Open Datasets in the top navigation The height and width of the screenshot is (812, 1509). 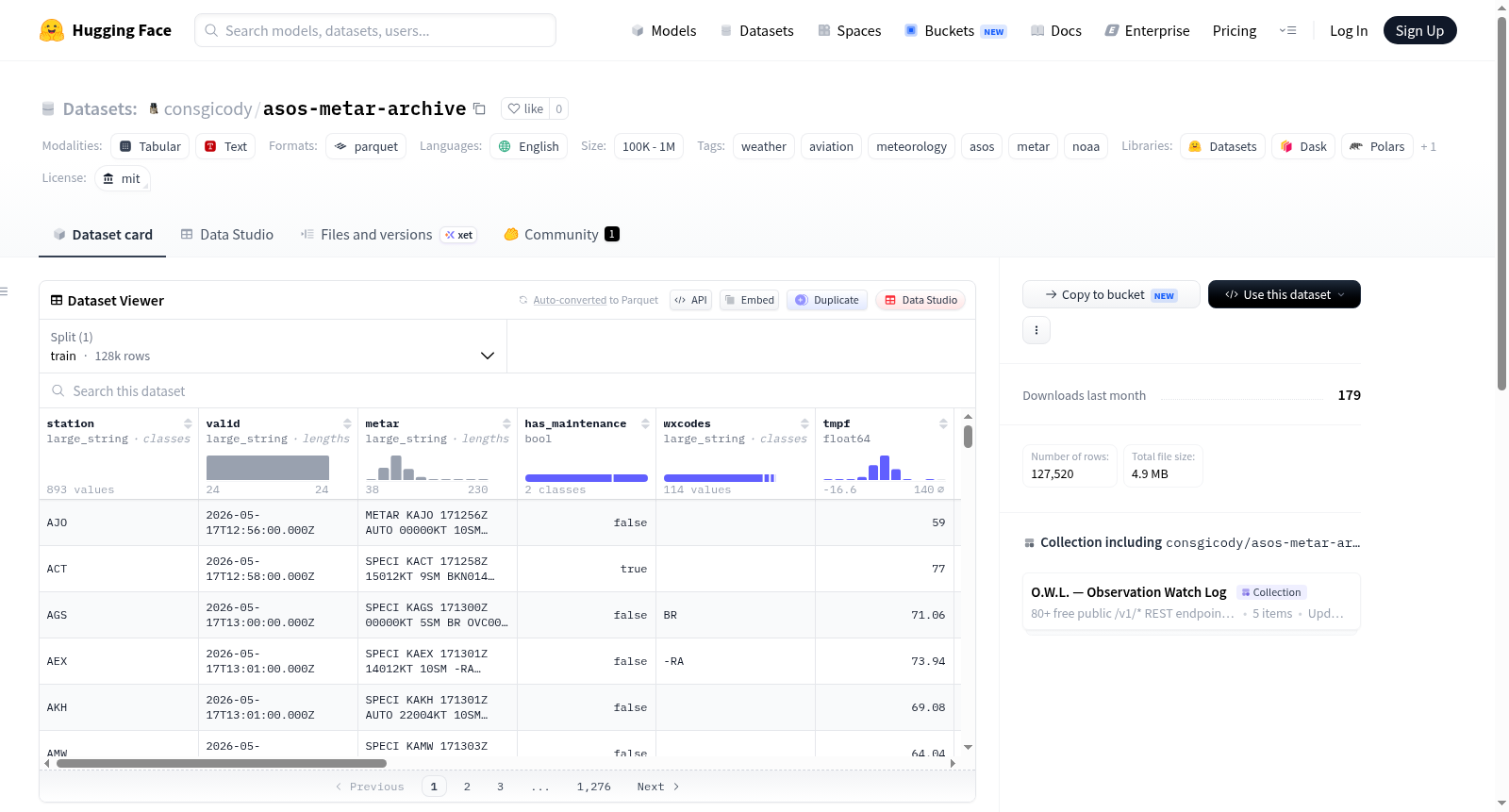(x=757, y=30)
